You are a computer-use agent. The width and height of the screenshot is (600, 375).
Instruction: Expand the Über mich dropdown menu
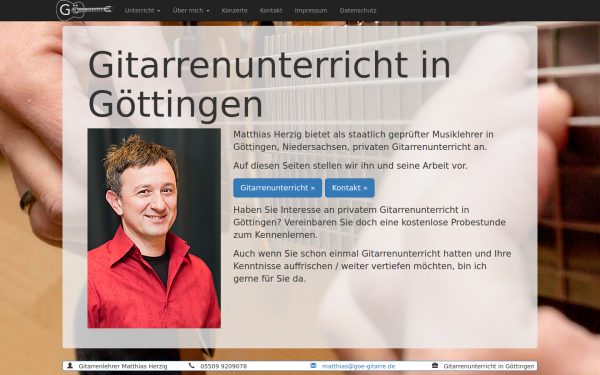191,11
